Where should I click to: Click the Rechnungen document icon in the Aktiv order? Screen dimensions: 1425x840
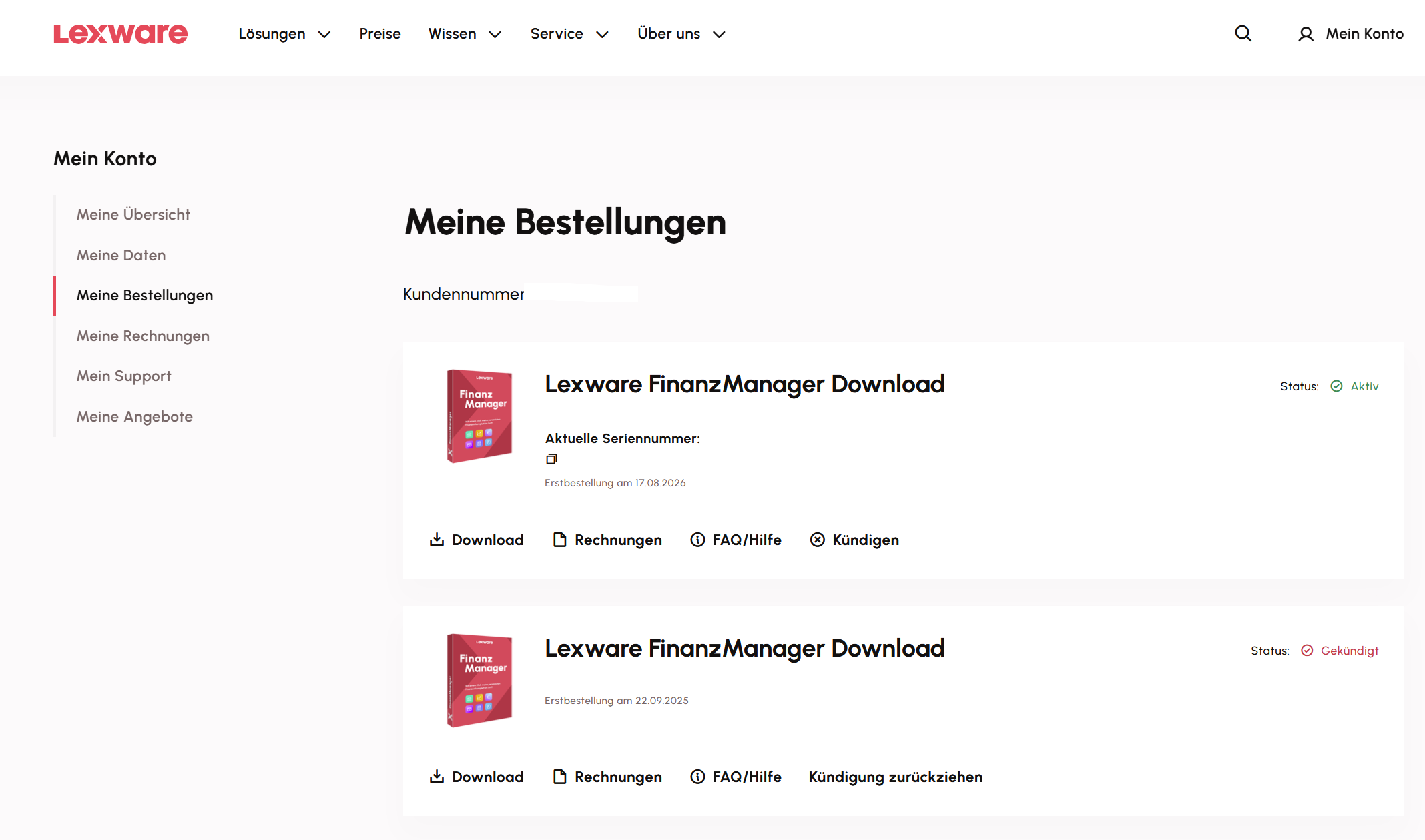[x=559, y=540]
